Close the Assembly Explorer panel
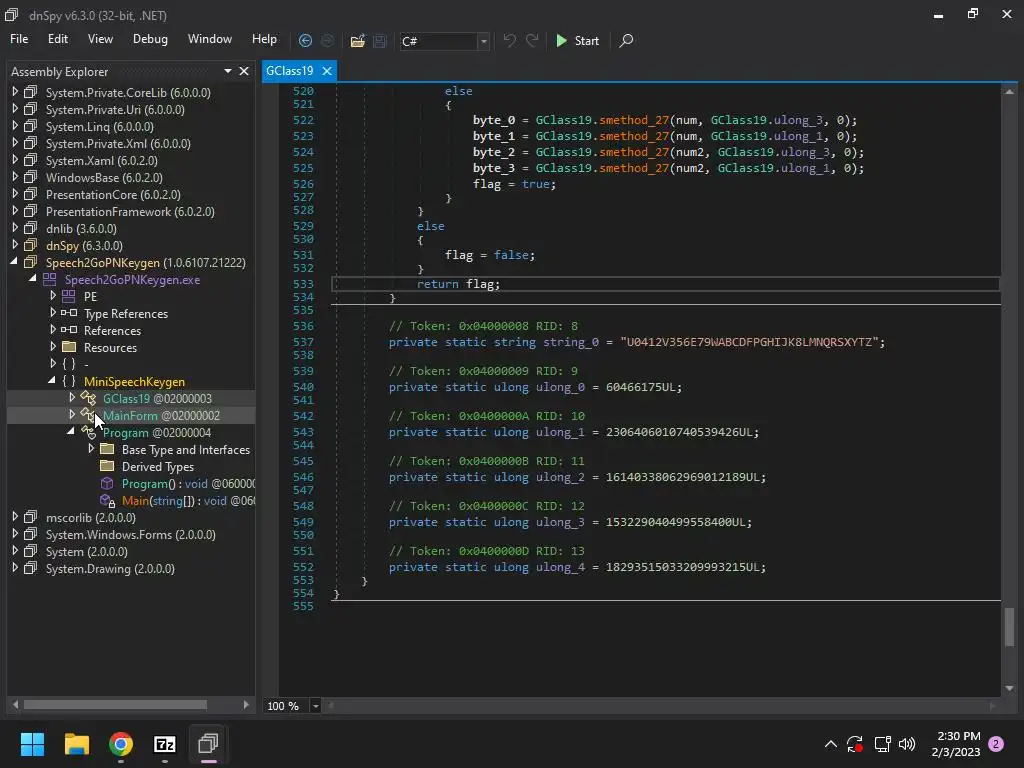This screenshot has height=768, width=1024. click(x=244, y=71)
